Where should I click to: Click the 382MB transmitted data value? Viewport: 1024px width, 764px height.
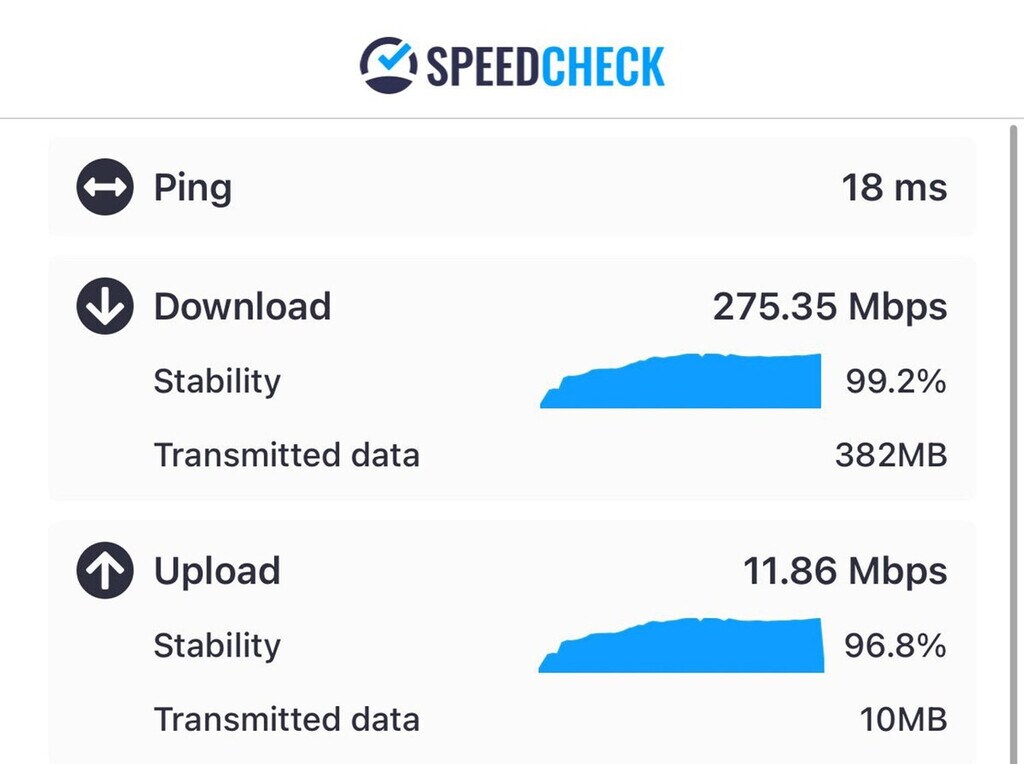coord(890,455)
